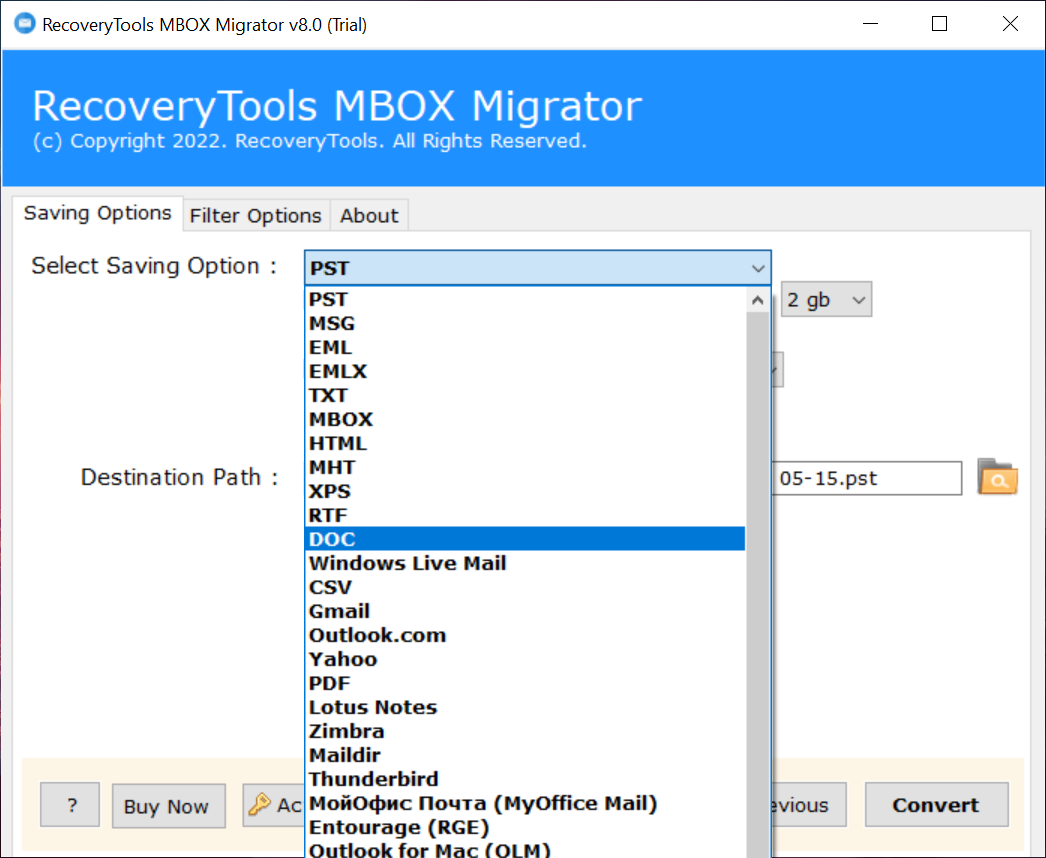Choose PST from the saving list
The image size is (1046, 858).
coord(525,300)
